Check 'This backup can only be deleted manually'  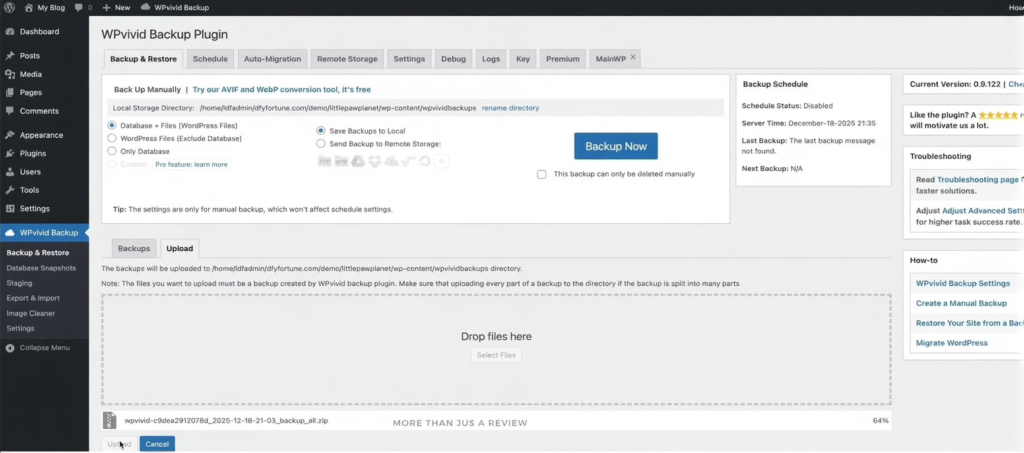pyautogui.click(x=542, y=174)
